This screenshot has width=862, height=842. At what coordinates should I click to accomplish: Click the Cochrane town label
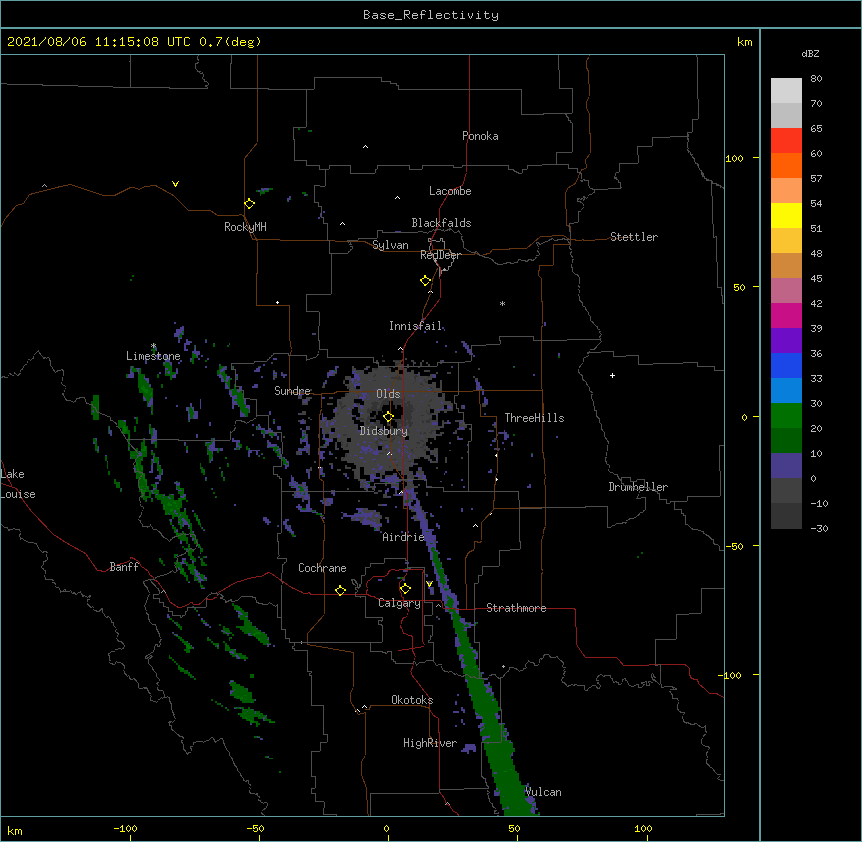[x=322, y=568]
